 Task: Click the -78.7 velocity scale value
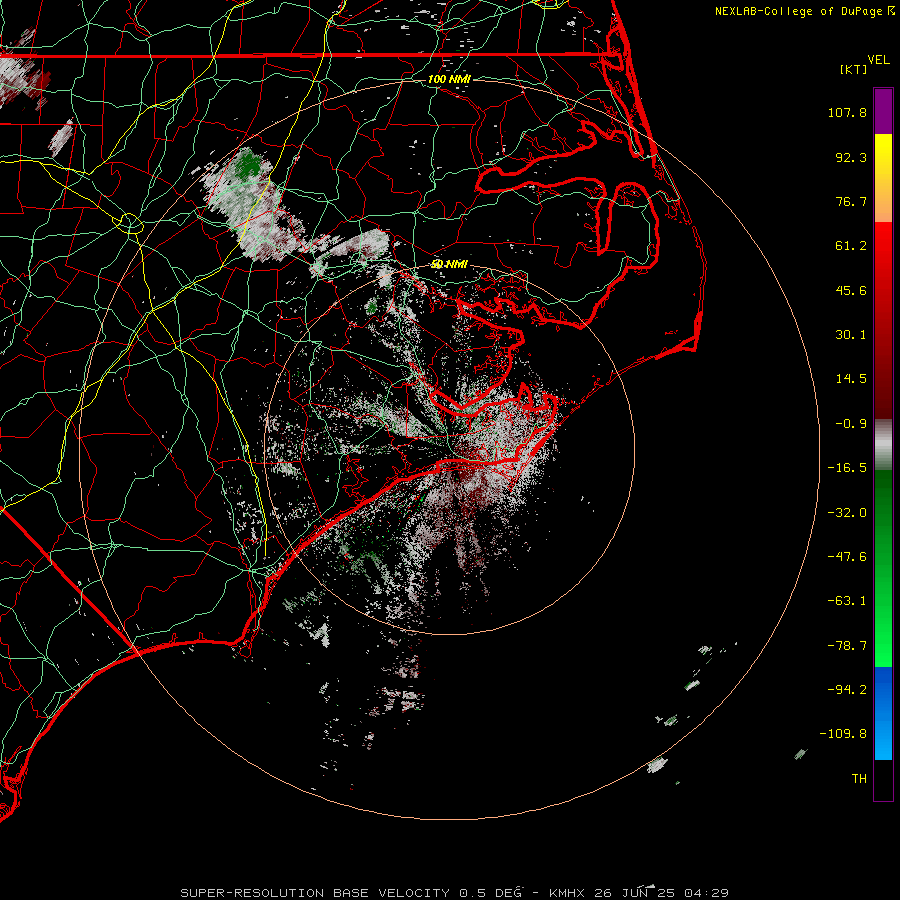(x=847, y=646)
